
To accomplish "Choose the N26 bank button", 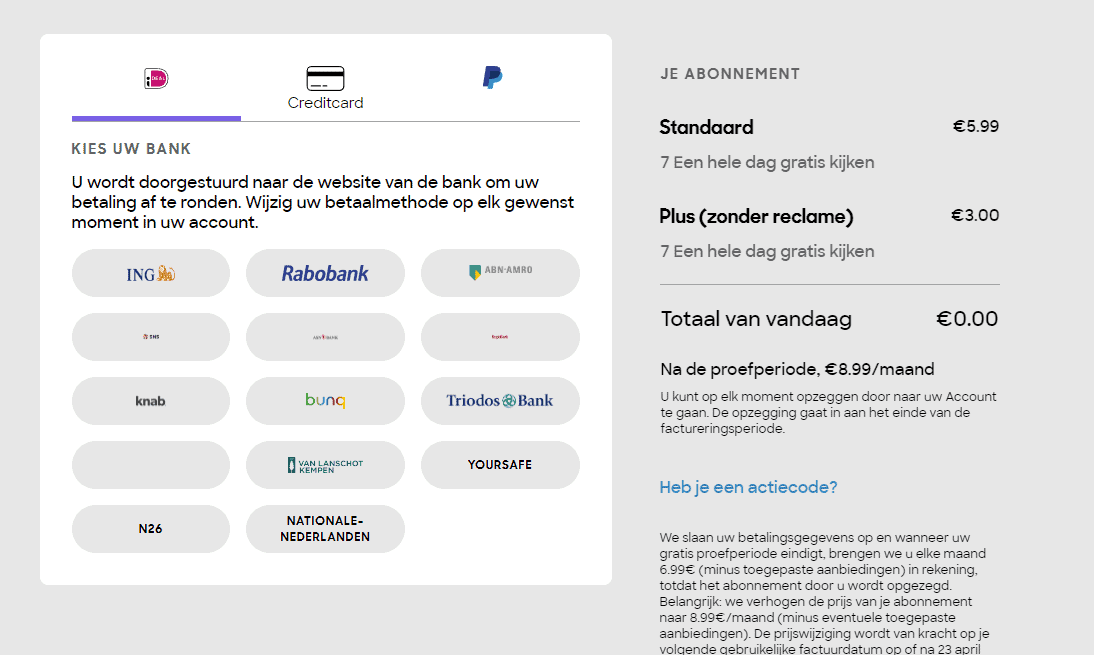I will click(x=151, y=529).
